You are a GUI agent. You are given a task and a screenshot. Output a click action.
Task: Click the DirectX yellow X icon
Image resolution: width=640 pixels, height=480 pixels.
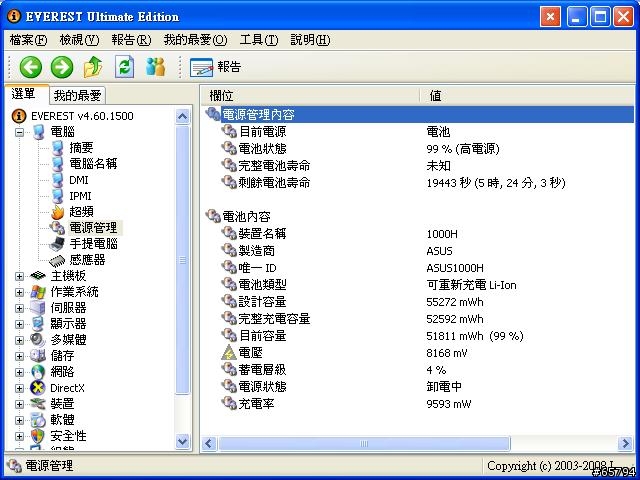pos(38,388)
